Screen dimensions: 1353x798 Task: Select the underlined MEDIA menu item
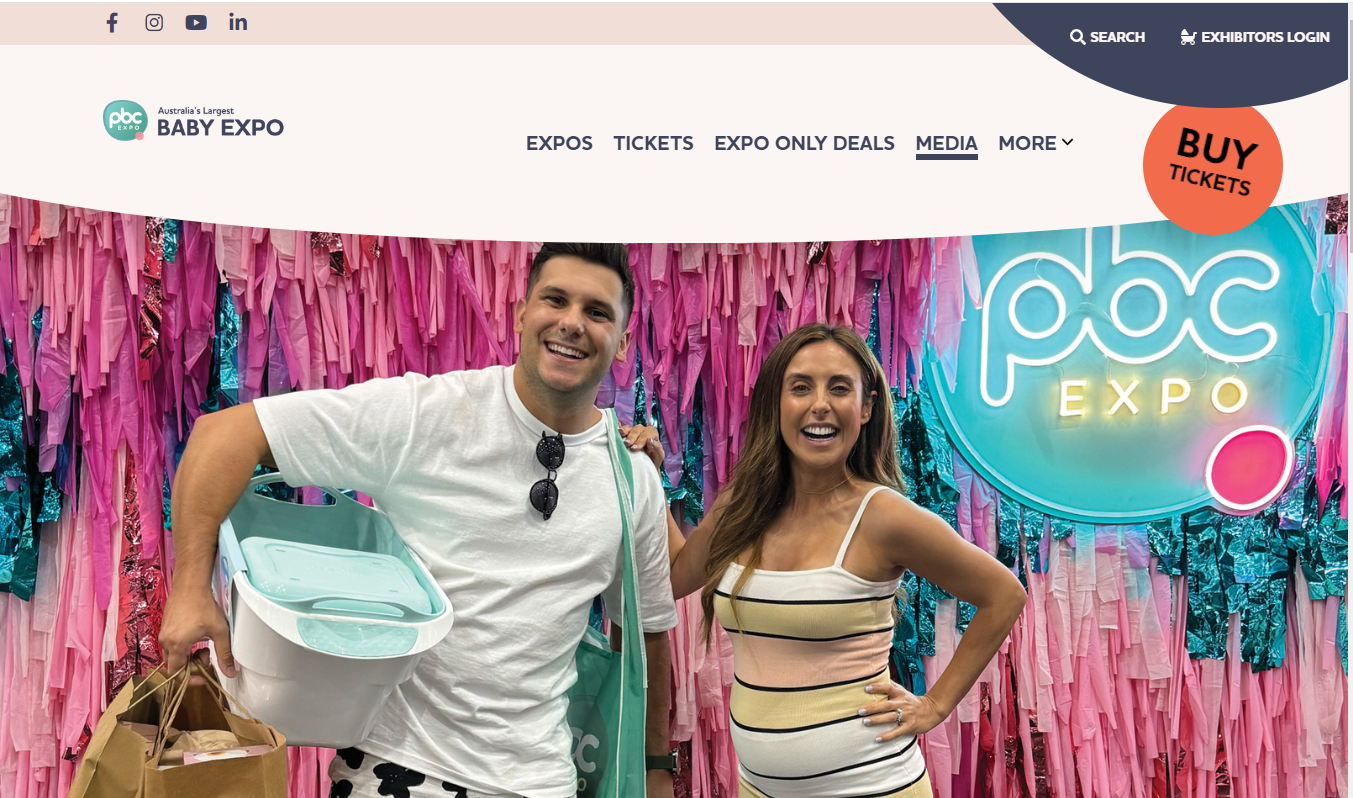tap(946, 144)
